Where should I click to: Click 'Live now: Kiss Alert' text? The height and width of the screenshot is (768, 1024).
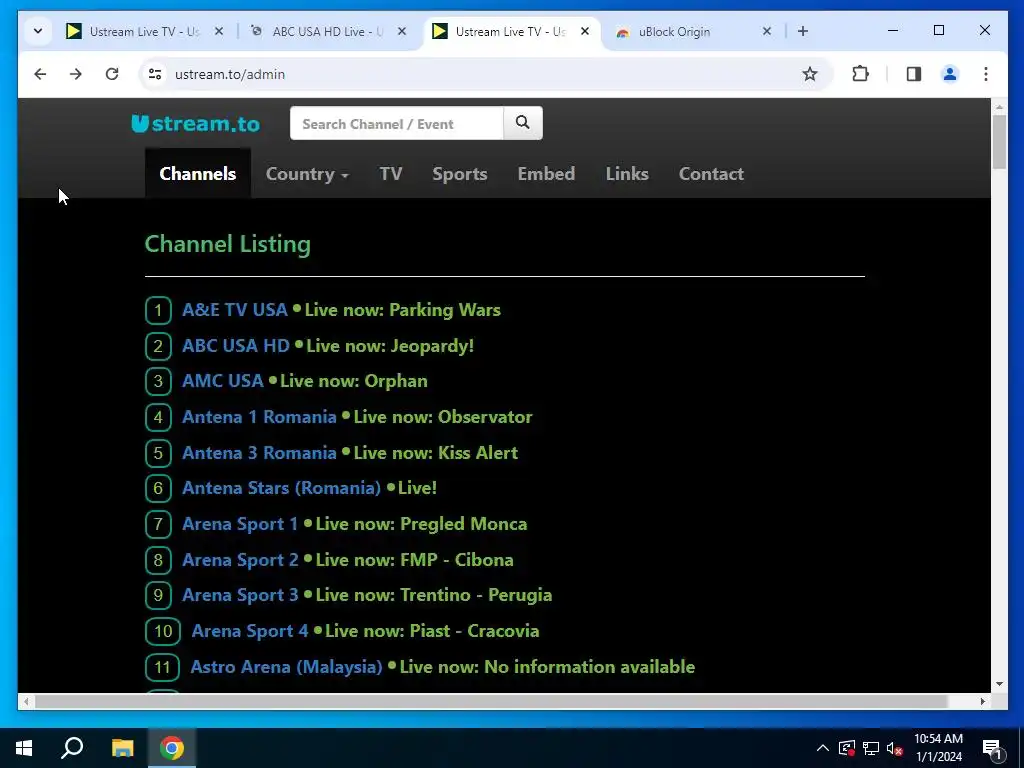coord(436,453)
